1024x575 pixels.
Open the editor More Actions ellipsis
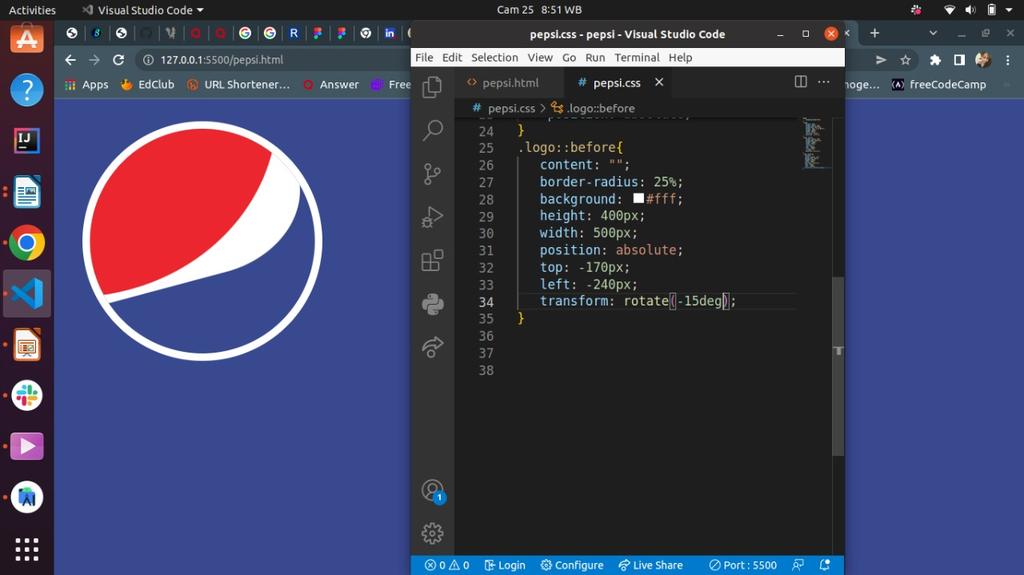[824, 82]
